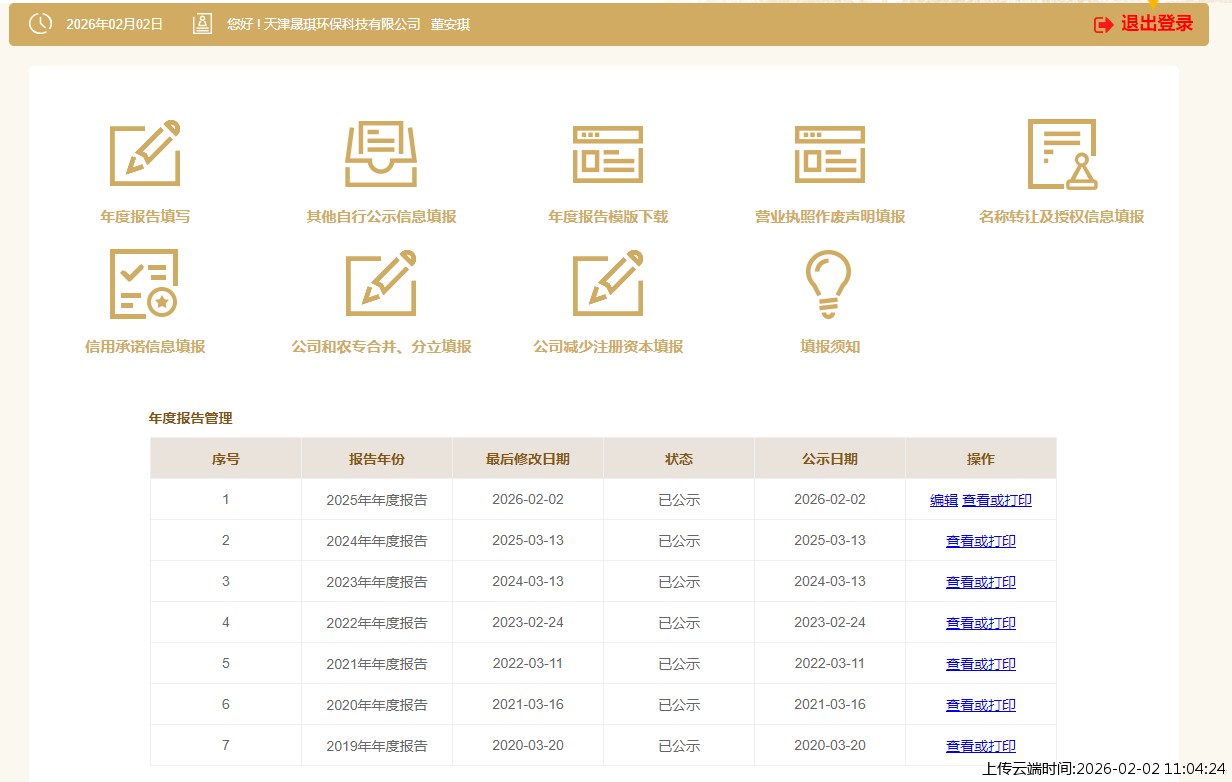The width and height of the screenshot is (1232, 782).
Task: Click the 信用承诺信息填报 checklist icon
Action: click(x=145, y=284)
